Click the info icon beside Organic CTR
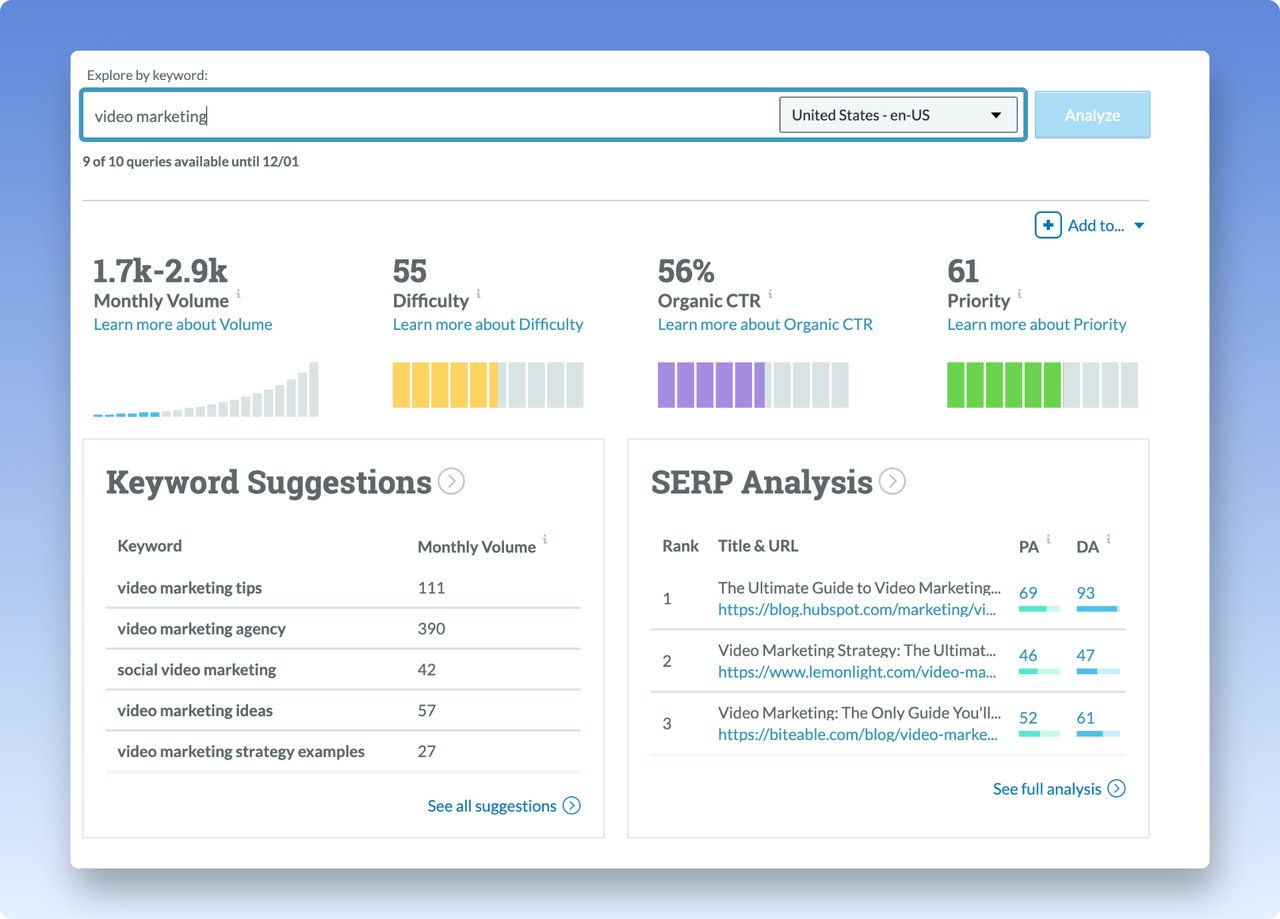Screen dimensions: 1280x919 click(x=771, y=294)
